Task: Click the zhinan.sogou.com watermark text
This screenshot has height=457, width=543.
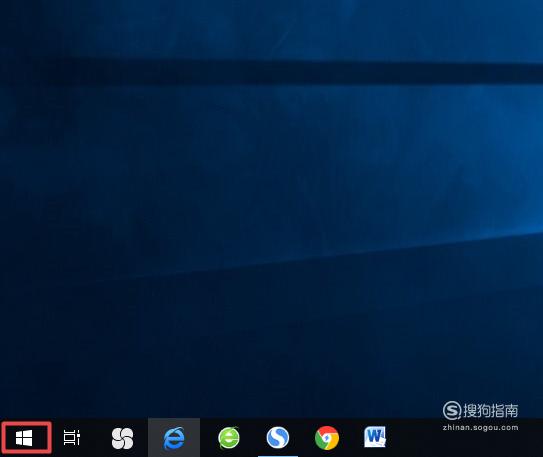Action: coord(480,428)
